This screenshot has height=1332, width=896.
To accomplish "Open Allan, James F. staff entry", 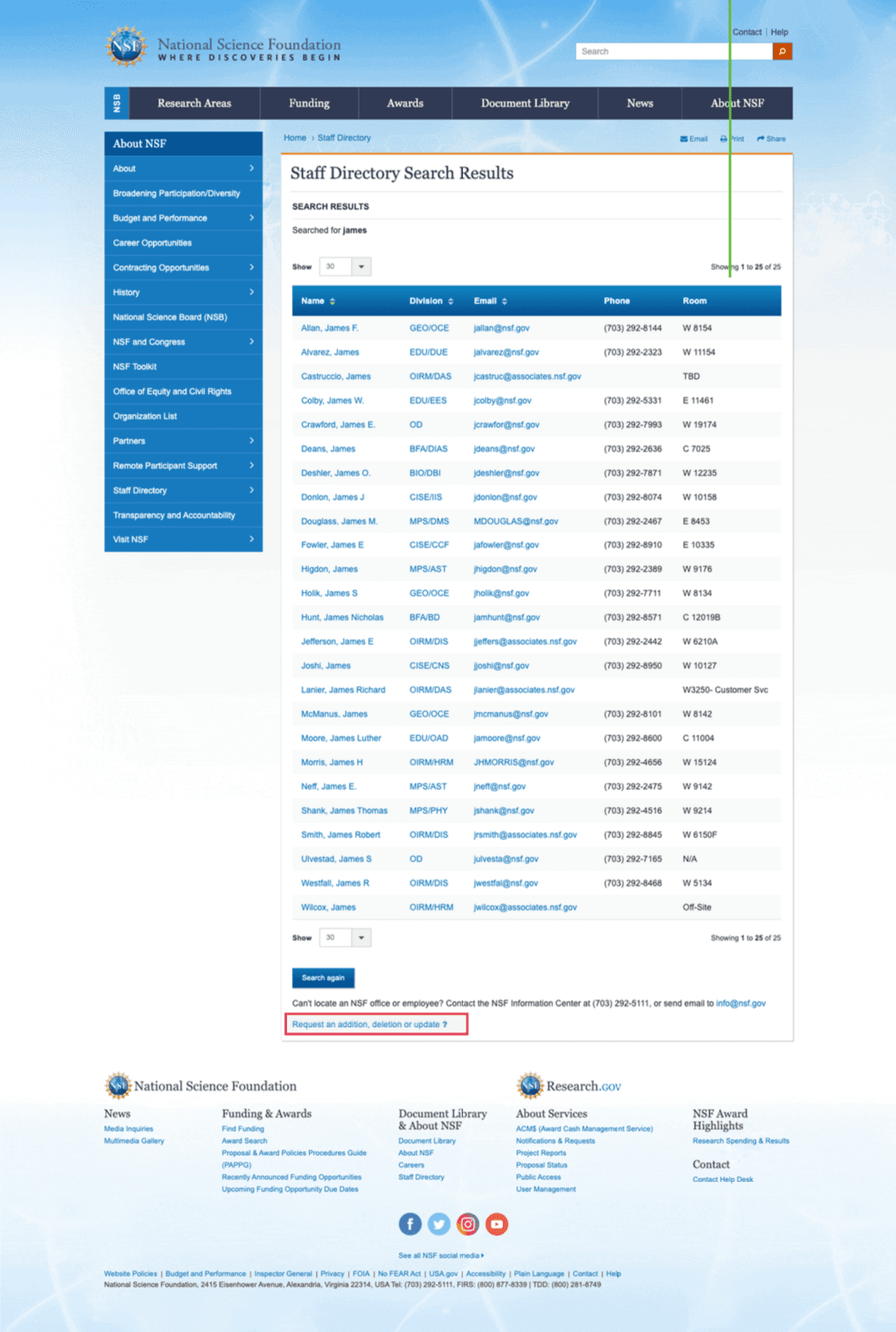I will [x=330, y=328].
